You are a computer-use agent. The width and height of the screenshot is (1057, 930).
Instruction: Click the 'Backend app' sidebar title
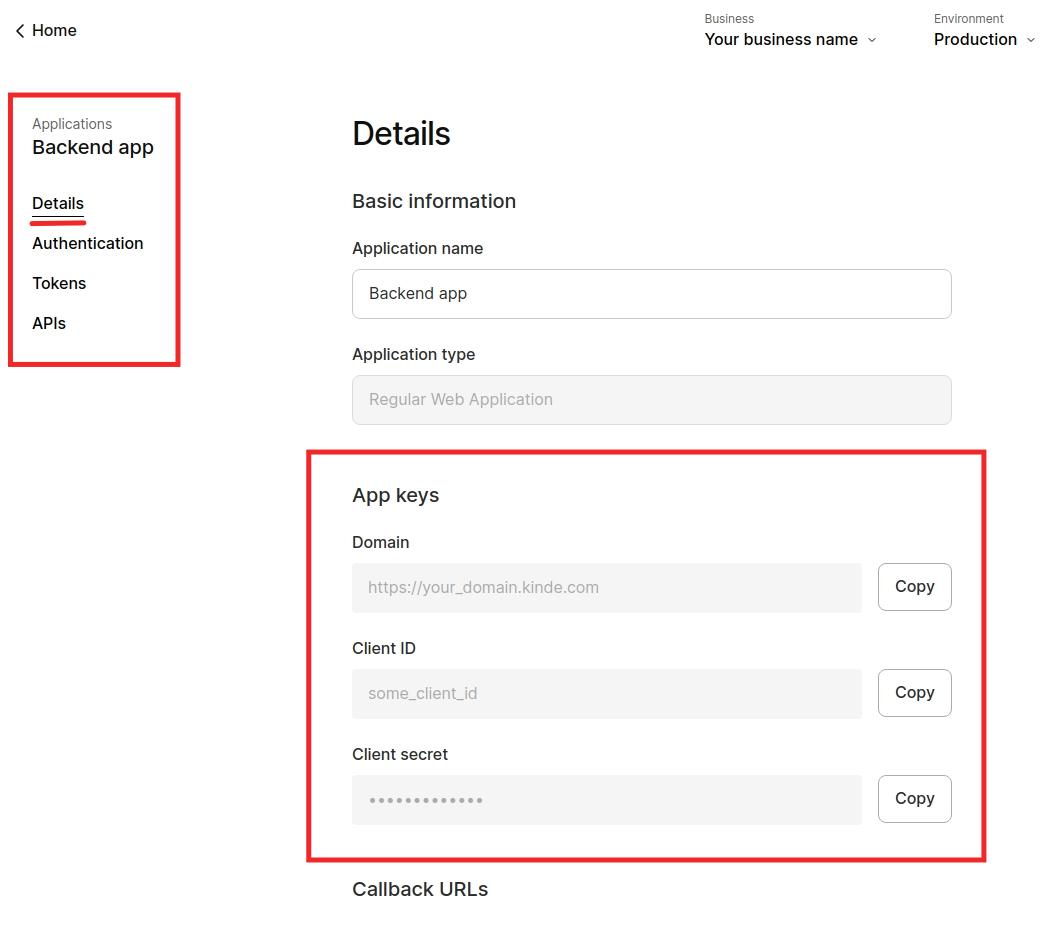93,147
